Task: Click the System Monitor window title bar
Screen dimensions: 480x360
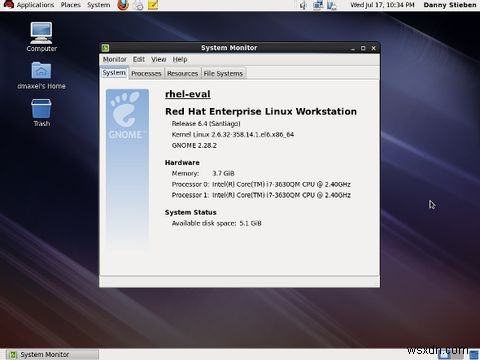Action: (229, 48)
